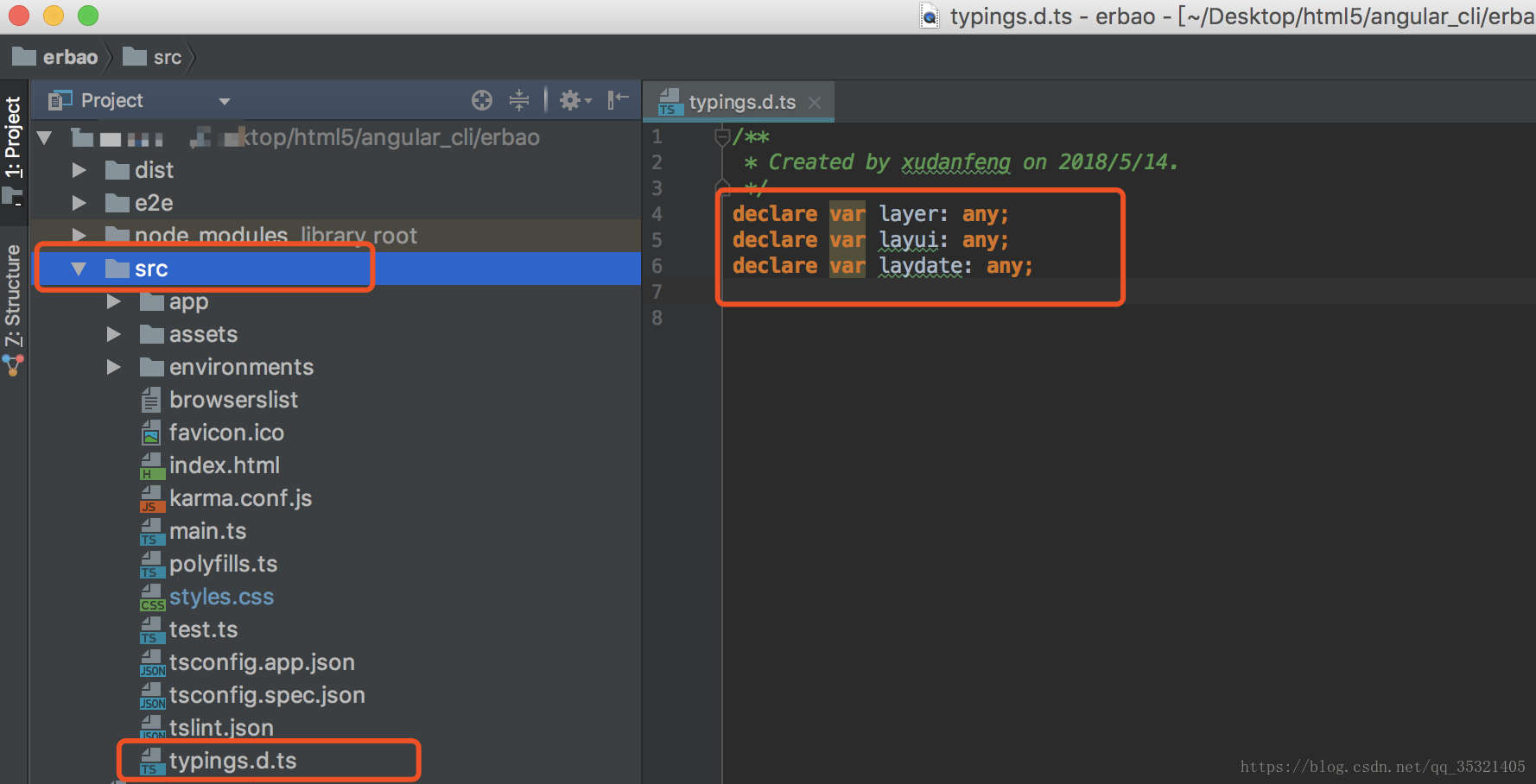Click the app folder icon
This screenshot has height=784, width=1536.
pyautogui.click(x=152, y=301)
